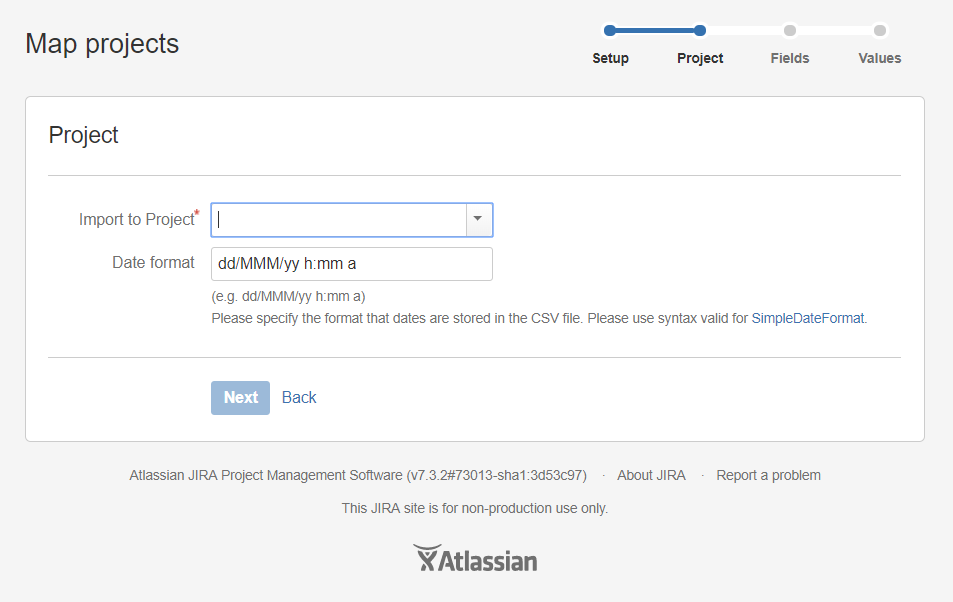Open the Import to Project dropdown arrow
Screen dimensions: 953x602
point(478,220)
